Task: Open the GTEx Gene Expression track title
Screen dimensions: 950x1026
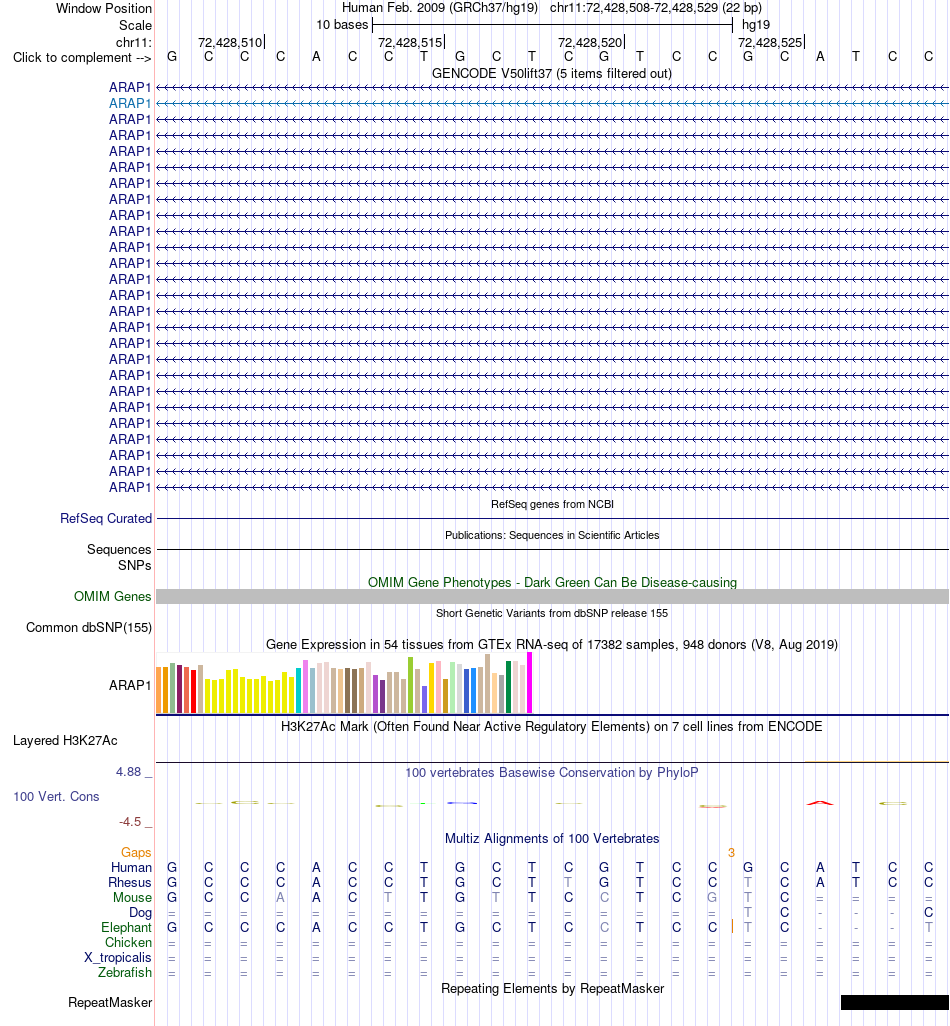Action: tap(552, 645)
